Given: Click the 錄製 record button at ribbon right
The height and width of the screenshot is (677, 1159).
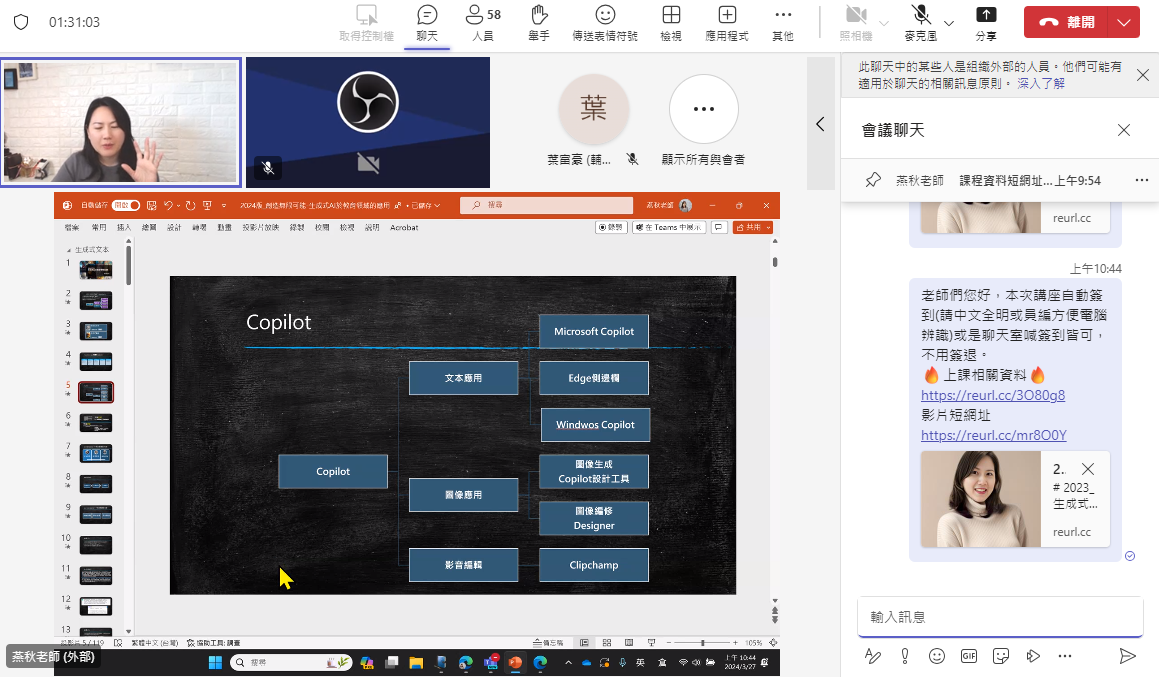Looking at the screenshot, I should pyautogui.click(x=611, y=228).
